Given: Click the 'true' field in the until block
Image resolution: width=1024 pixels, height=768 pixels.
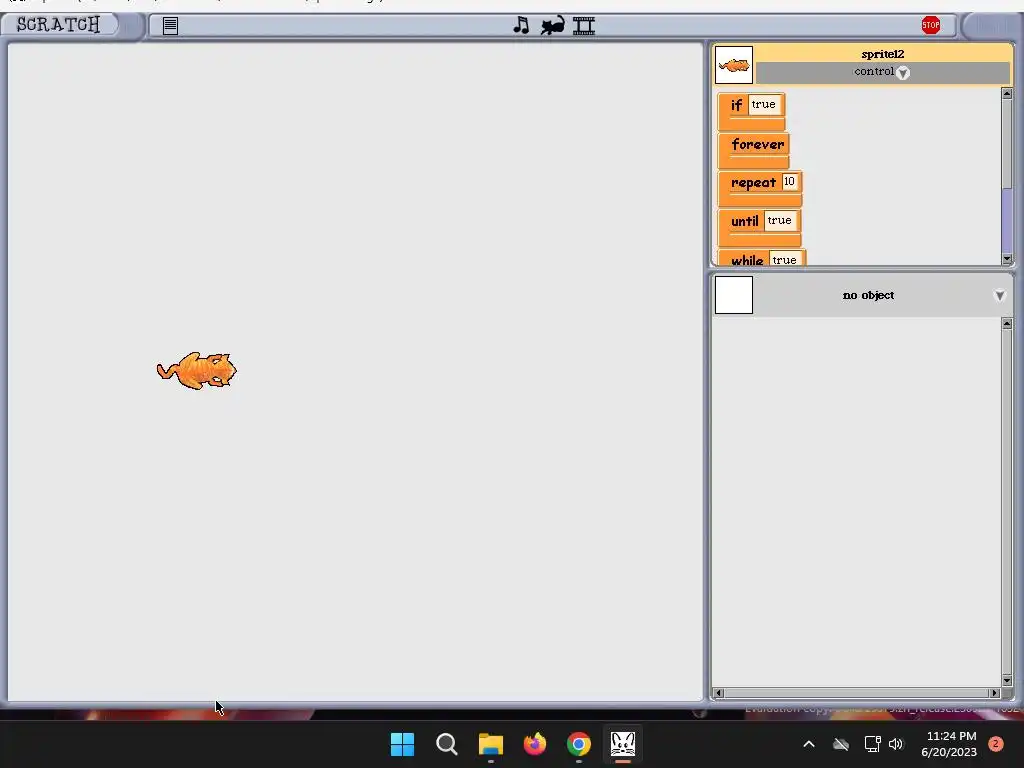Looking at the screenshot, I should click(780, 221).
